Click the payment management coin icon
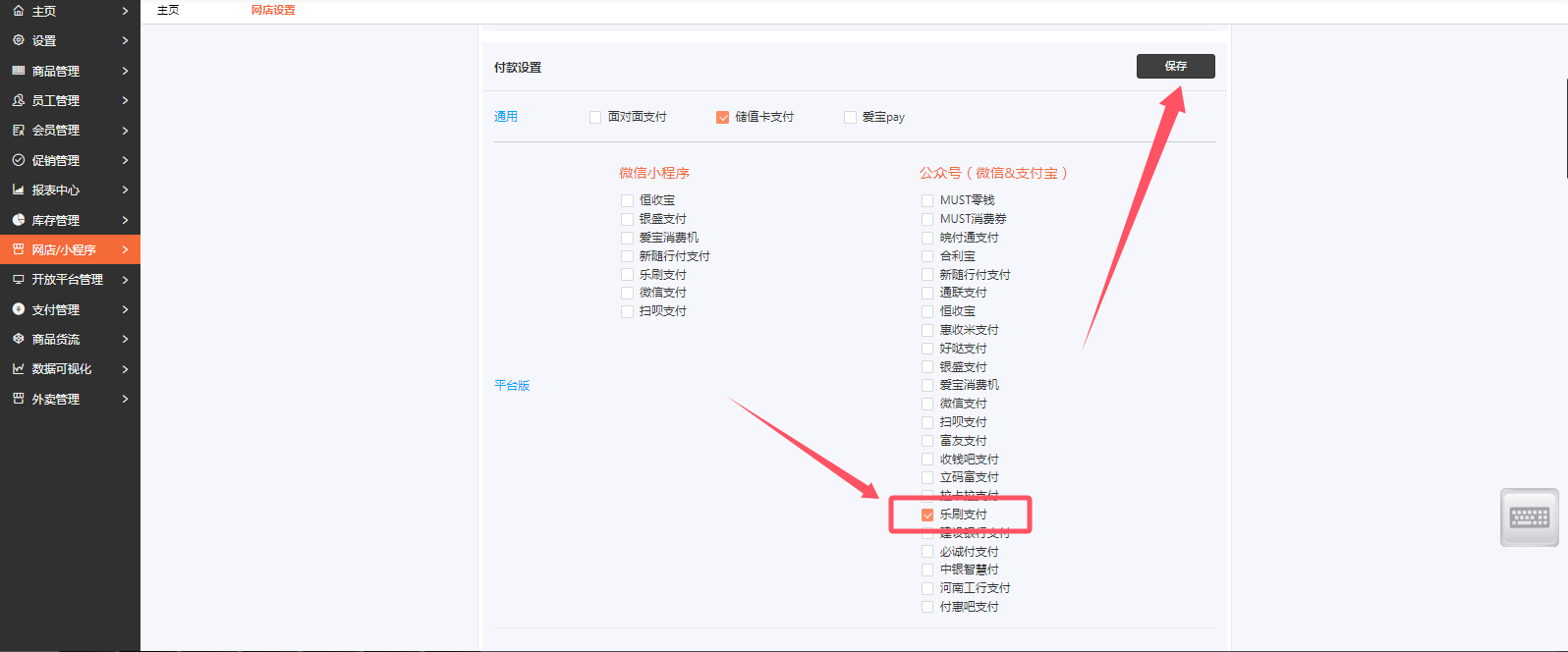The width and height of the screenshot is (1568, 652). [x=18, y=309]
